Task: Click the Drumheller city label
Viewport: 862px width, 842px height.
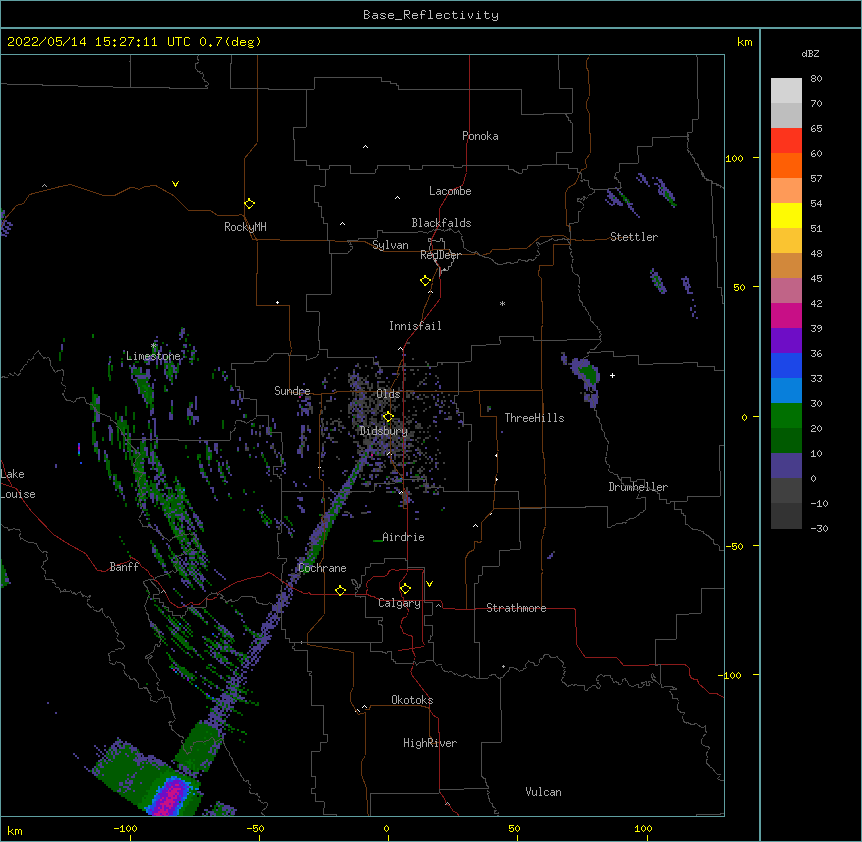Action: pyautogui.click(x=638, y=487)
